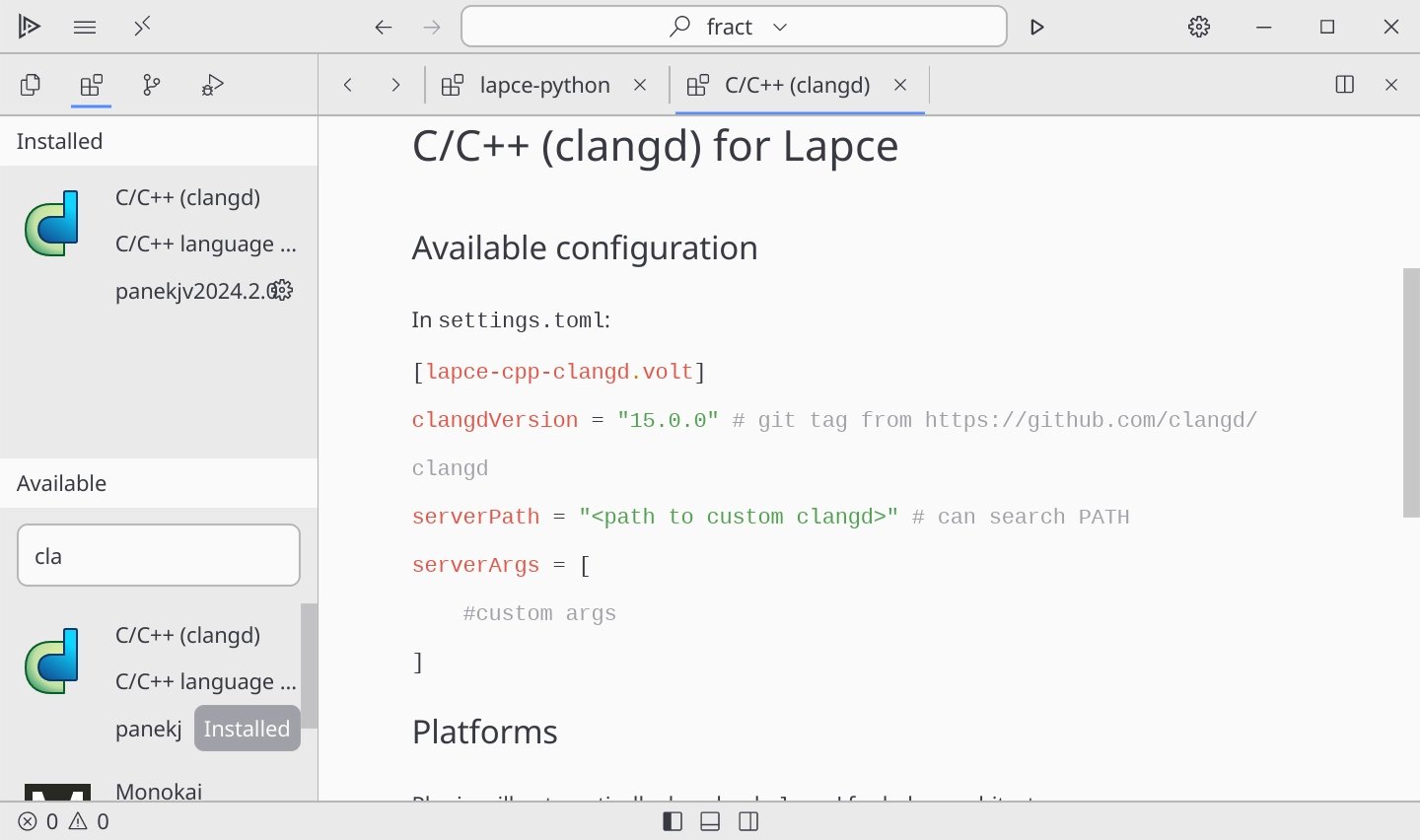Click the Available plugins list scrollbar
The image size is (1420, 840).
tap(310, 665)
